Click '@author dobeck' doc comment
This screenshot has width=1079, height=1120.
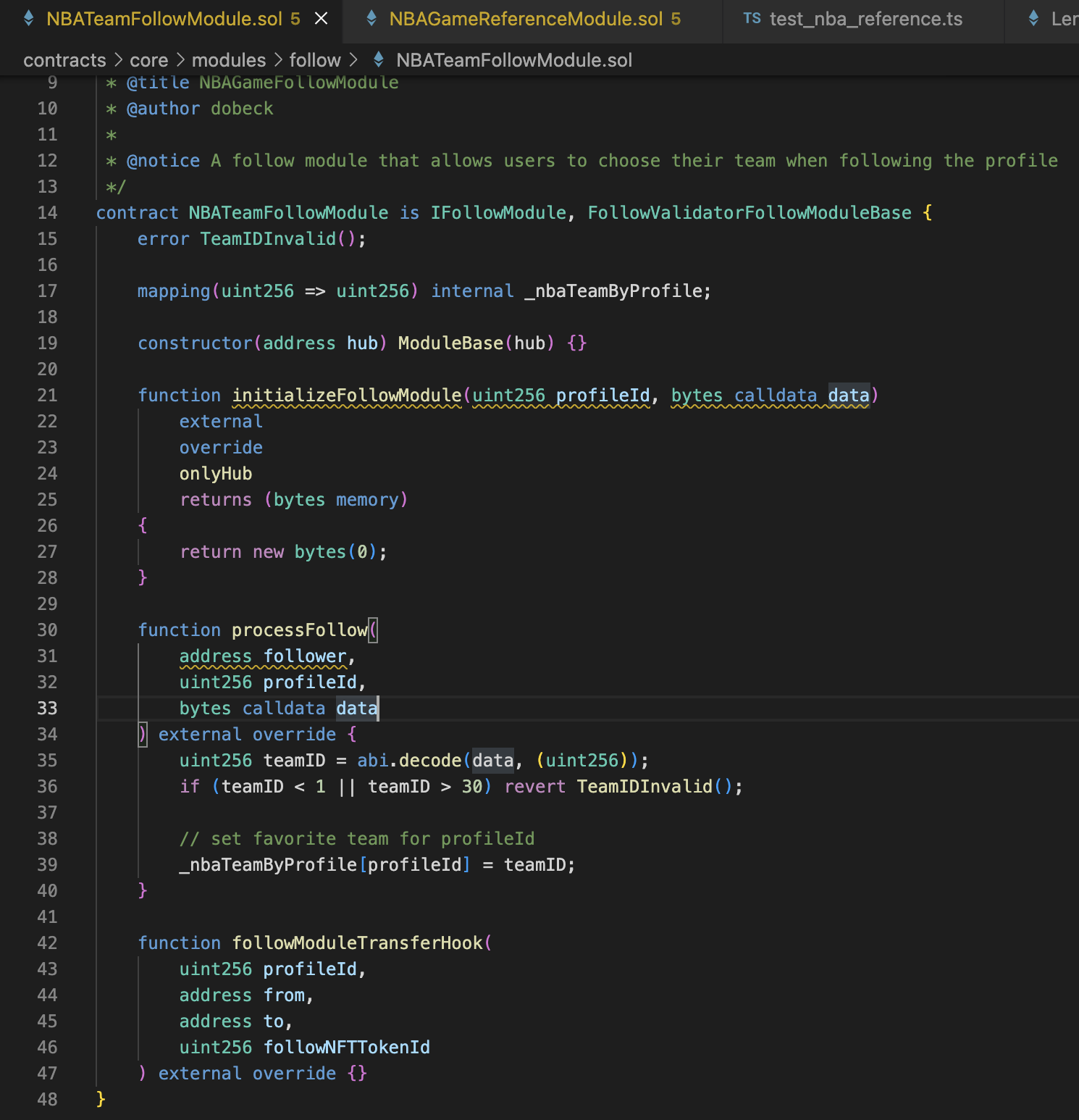[200, 109]
